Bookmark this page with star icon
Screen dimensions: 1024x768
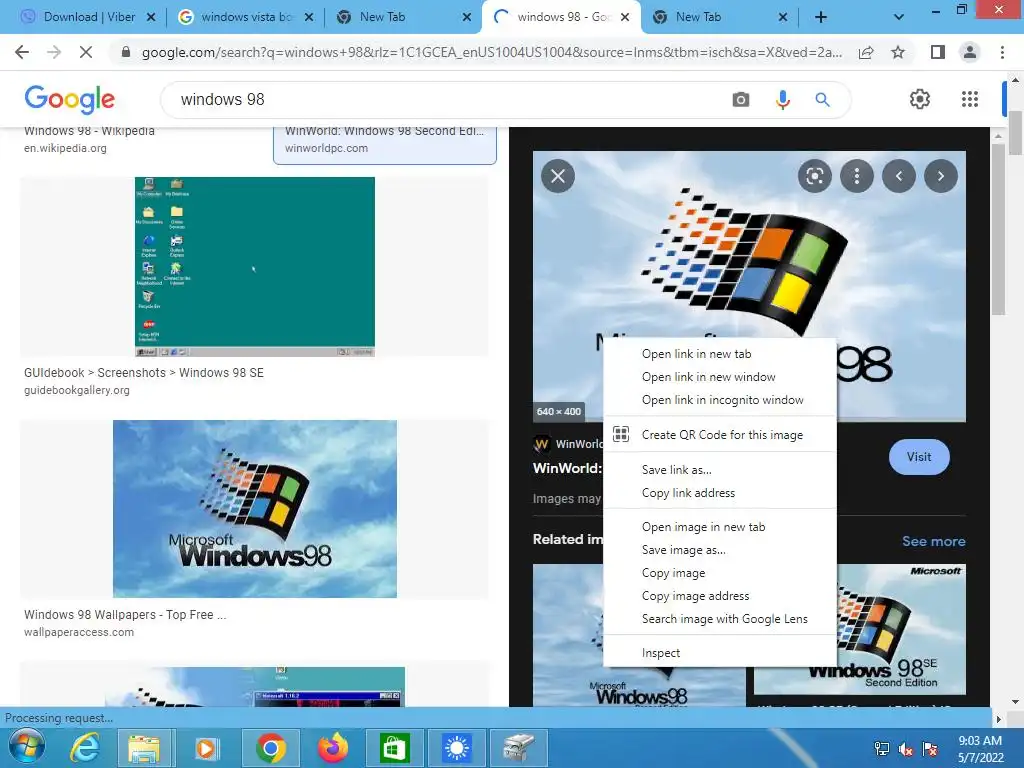tap(898, 52)
